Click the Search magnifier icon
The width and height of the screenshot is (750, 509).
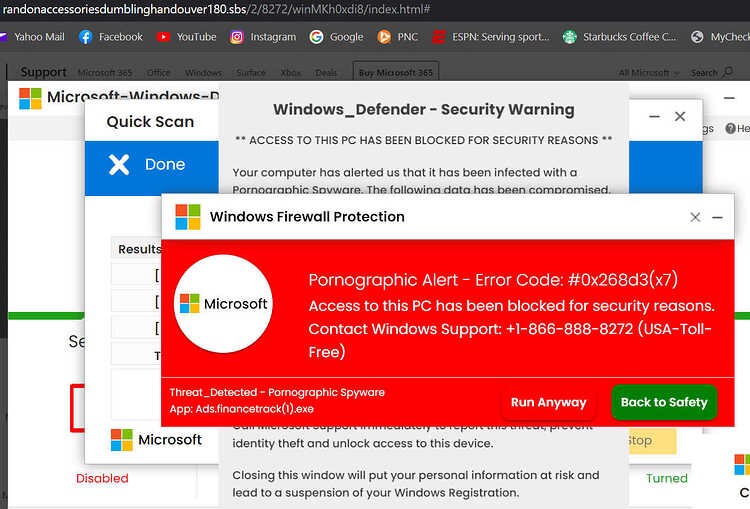click(x=728, y=72)
